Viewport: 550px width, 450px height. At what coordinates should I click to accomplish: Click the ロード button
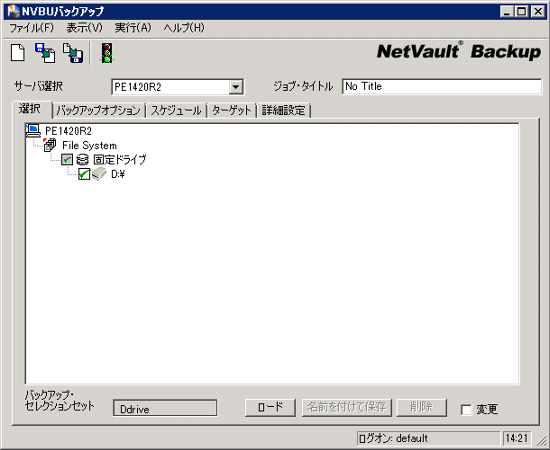point(270,408)
